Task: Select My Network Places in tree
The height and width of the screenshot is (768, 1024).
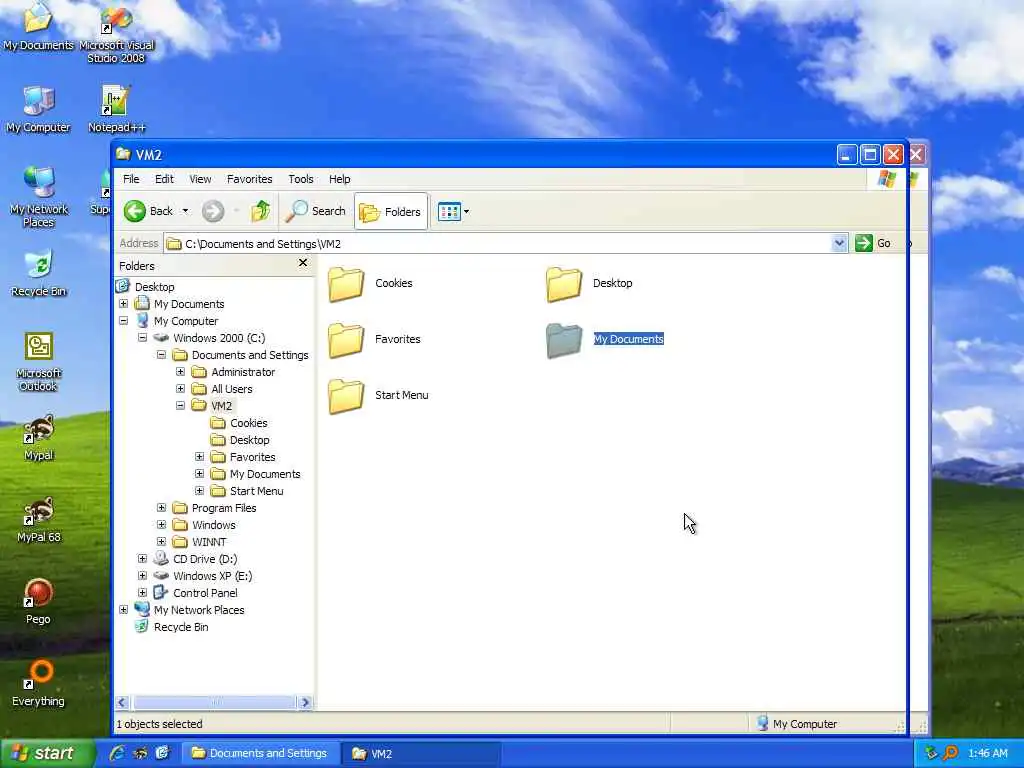Action: (x=199, y=610)
